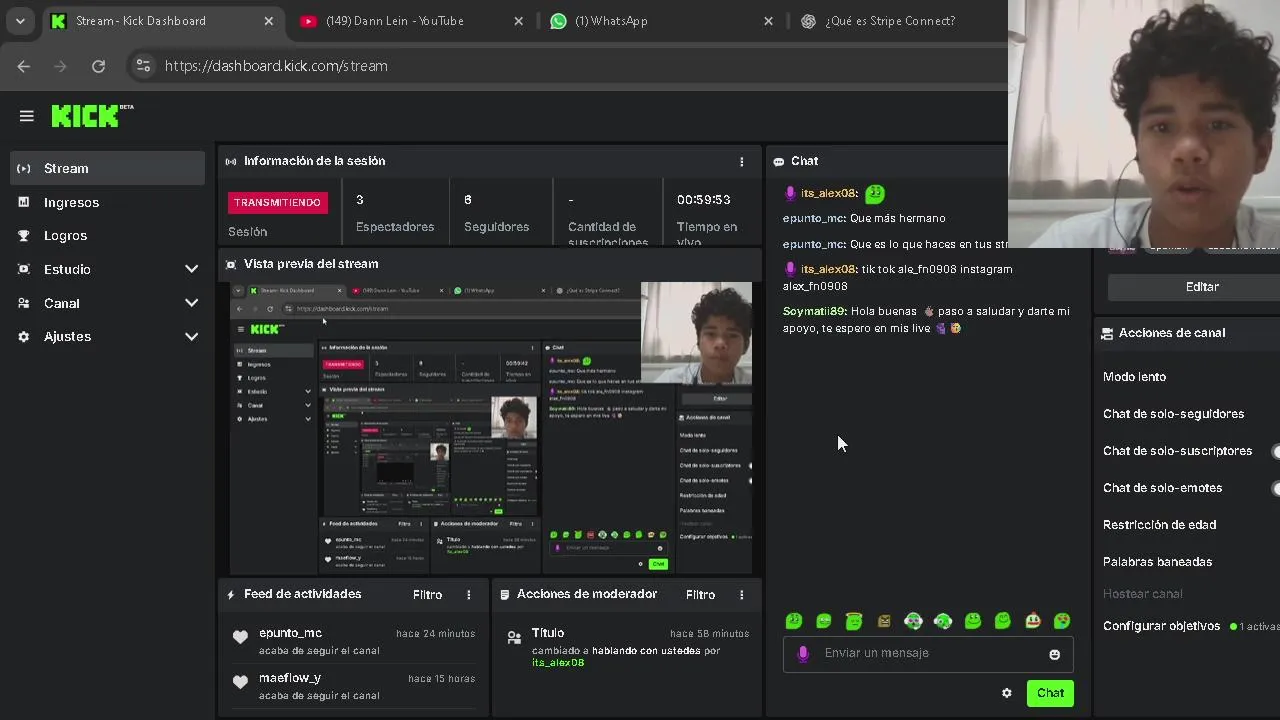Insert the green halo emote into chat
This screenshot has height=720, width=1280.
853,621
